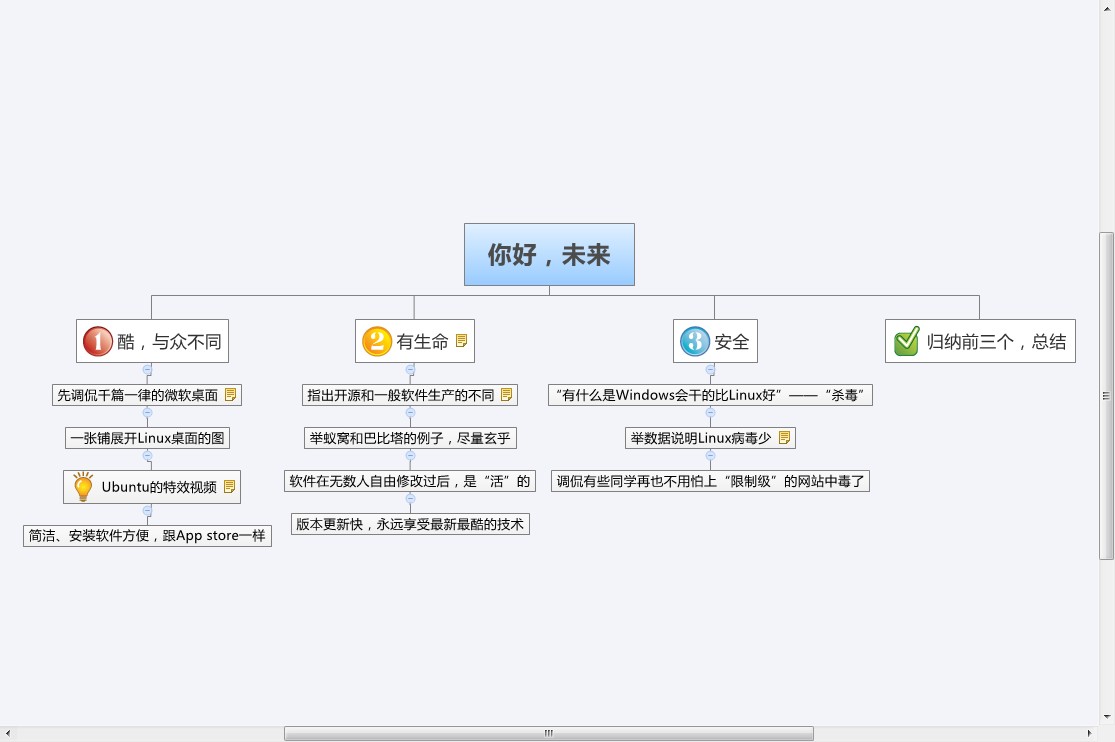Select subtopic 简洁、安装软件方便，跟App store一样

point(147,536)
